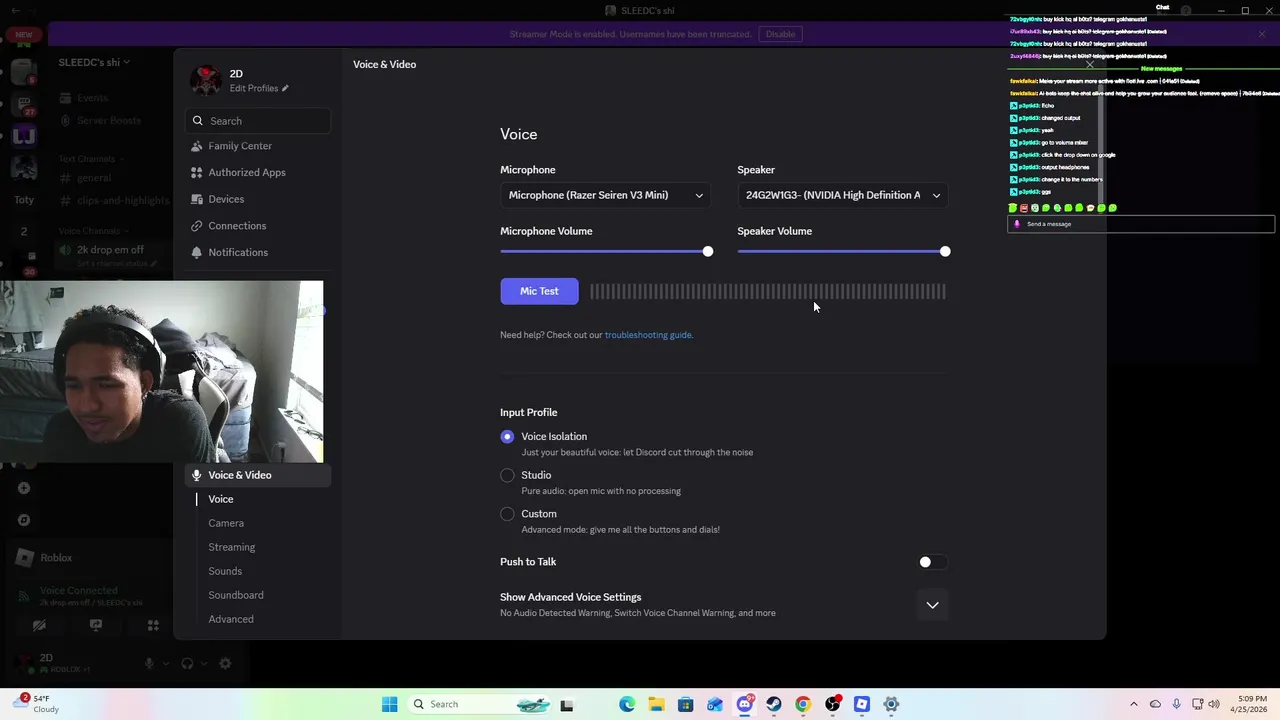Open the Windows Start menu
Image resolution: width=1280 pixels, height=720 pixels.
[389, 704]
